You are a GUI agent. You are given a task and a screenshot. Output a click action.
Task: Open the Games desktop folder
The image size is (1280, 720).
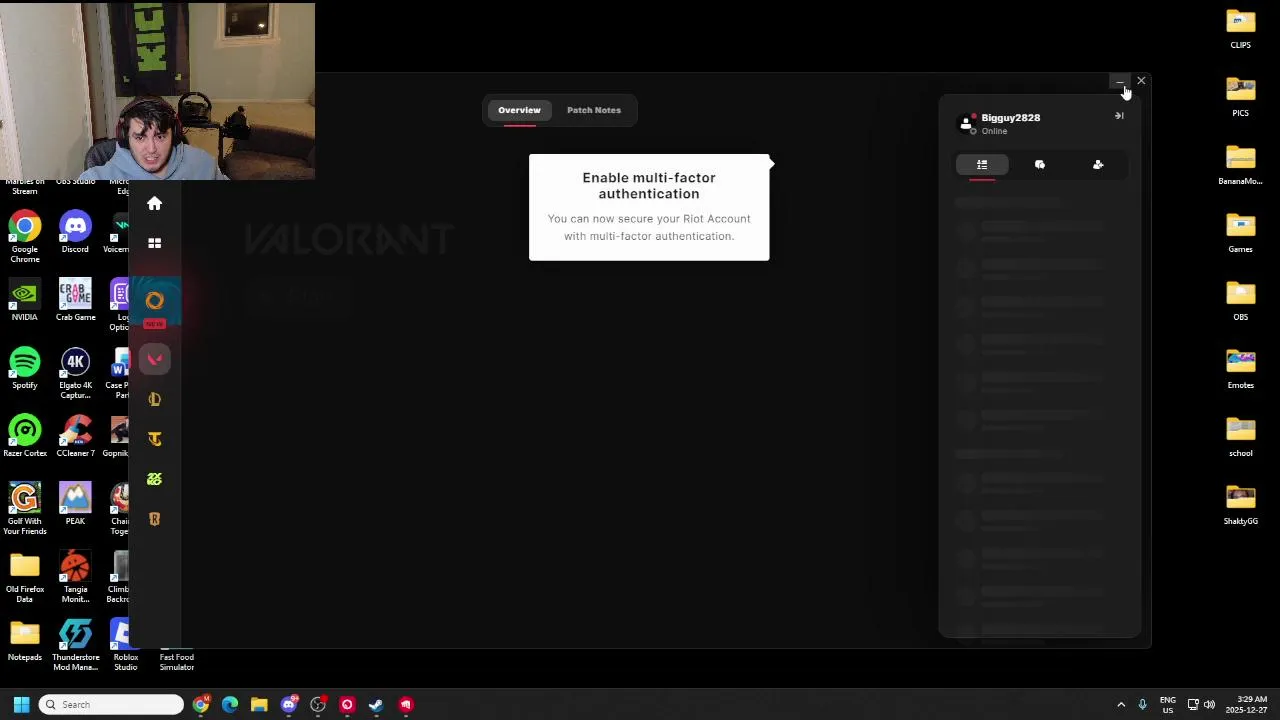[x=1240, y=232]
